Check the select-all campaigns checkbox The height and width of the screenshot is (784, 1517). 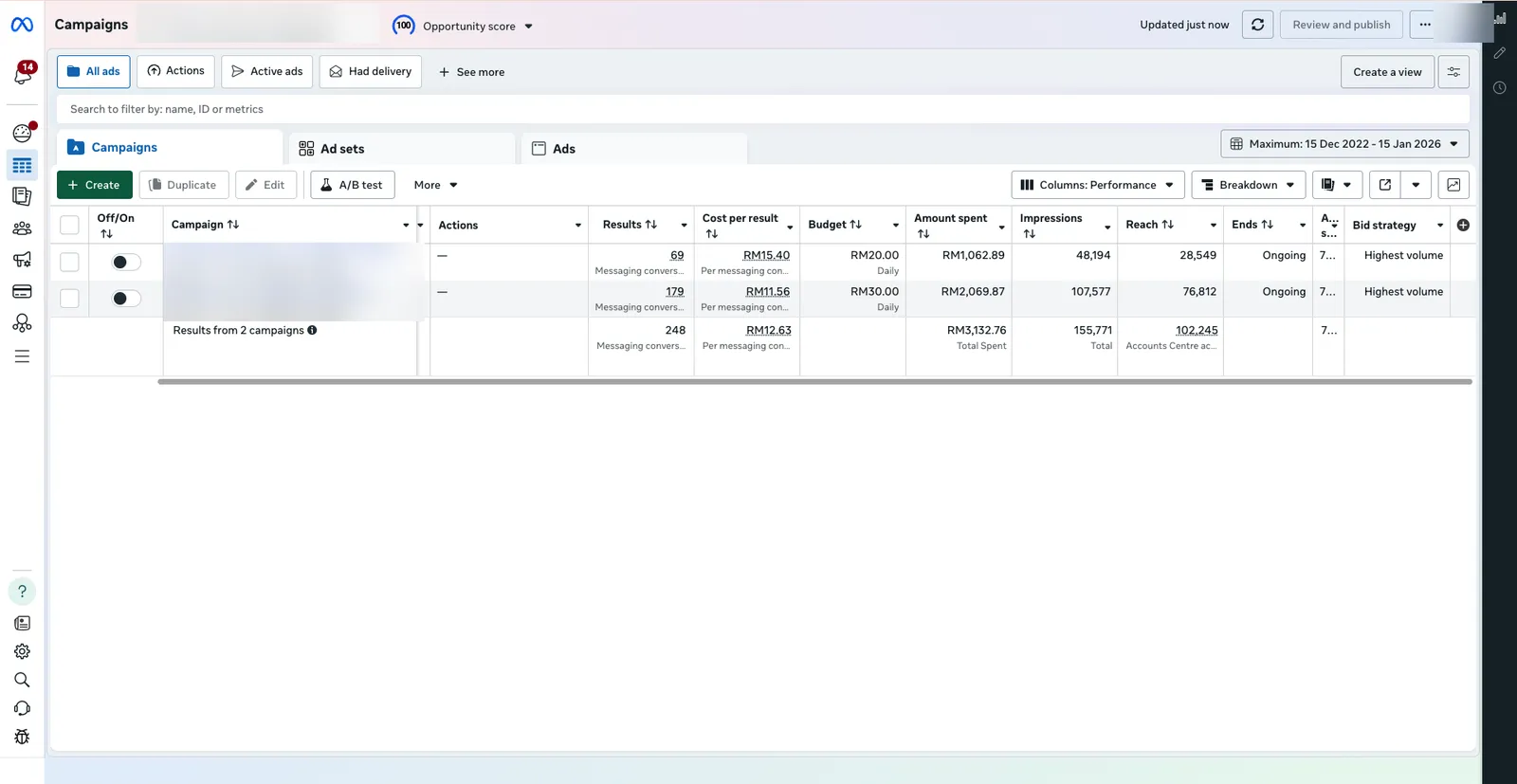click(69, 225)
